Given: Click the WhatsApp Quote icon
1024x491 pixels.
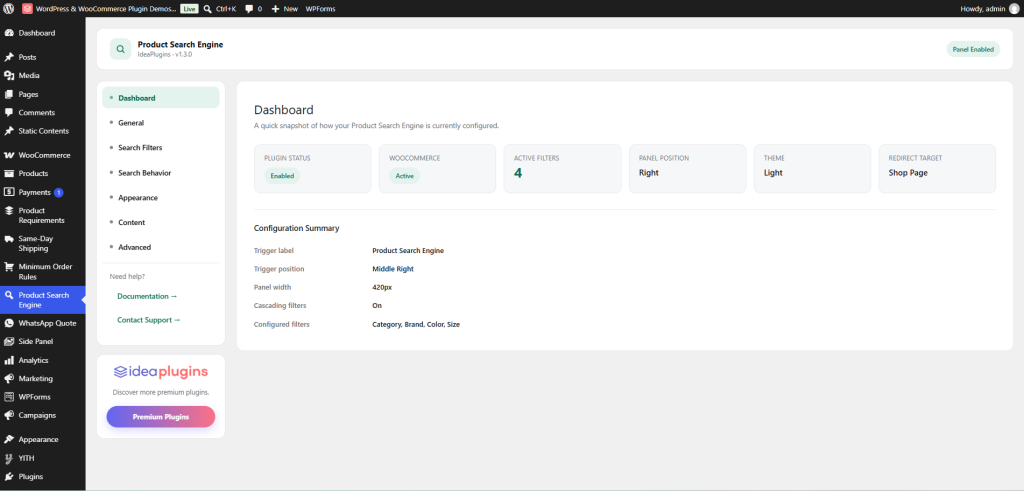Looking at the screenshot, I should [9, 323].
